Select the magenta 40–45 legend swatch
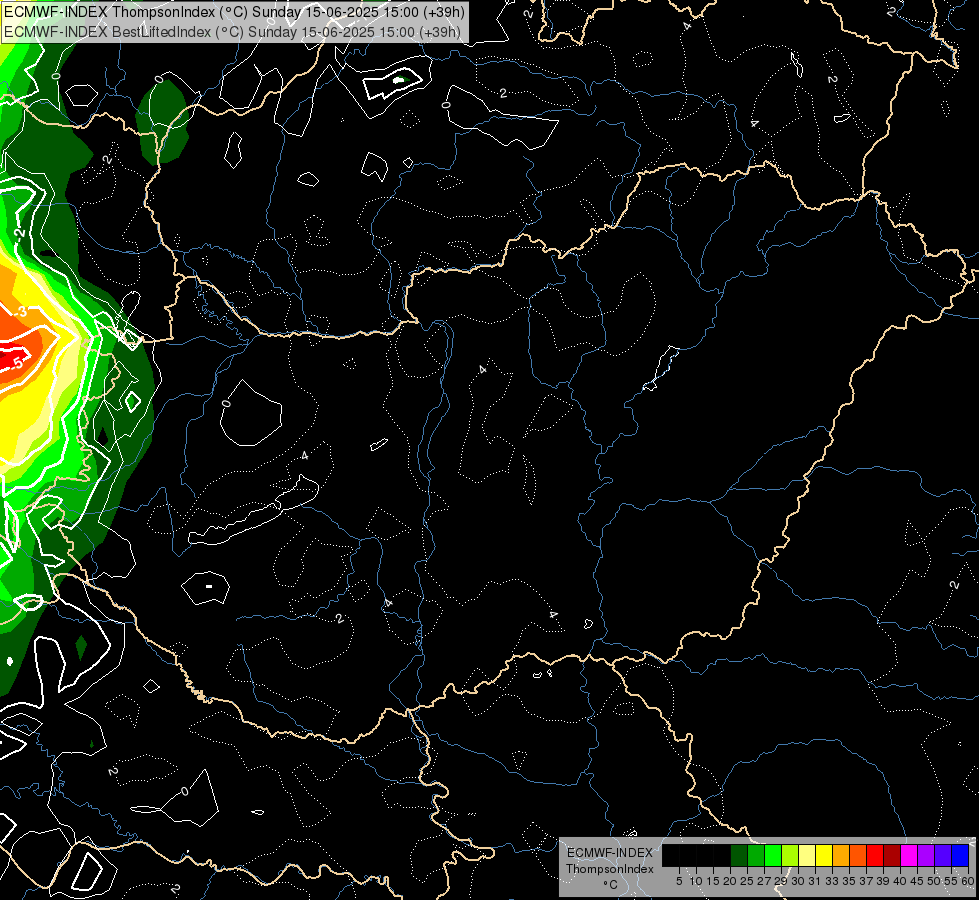 (909, 855)
